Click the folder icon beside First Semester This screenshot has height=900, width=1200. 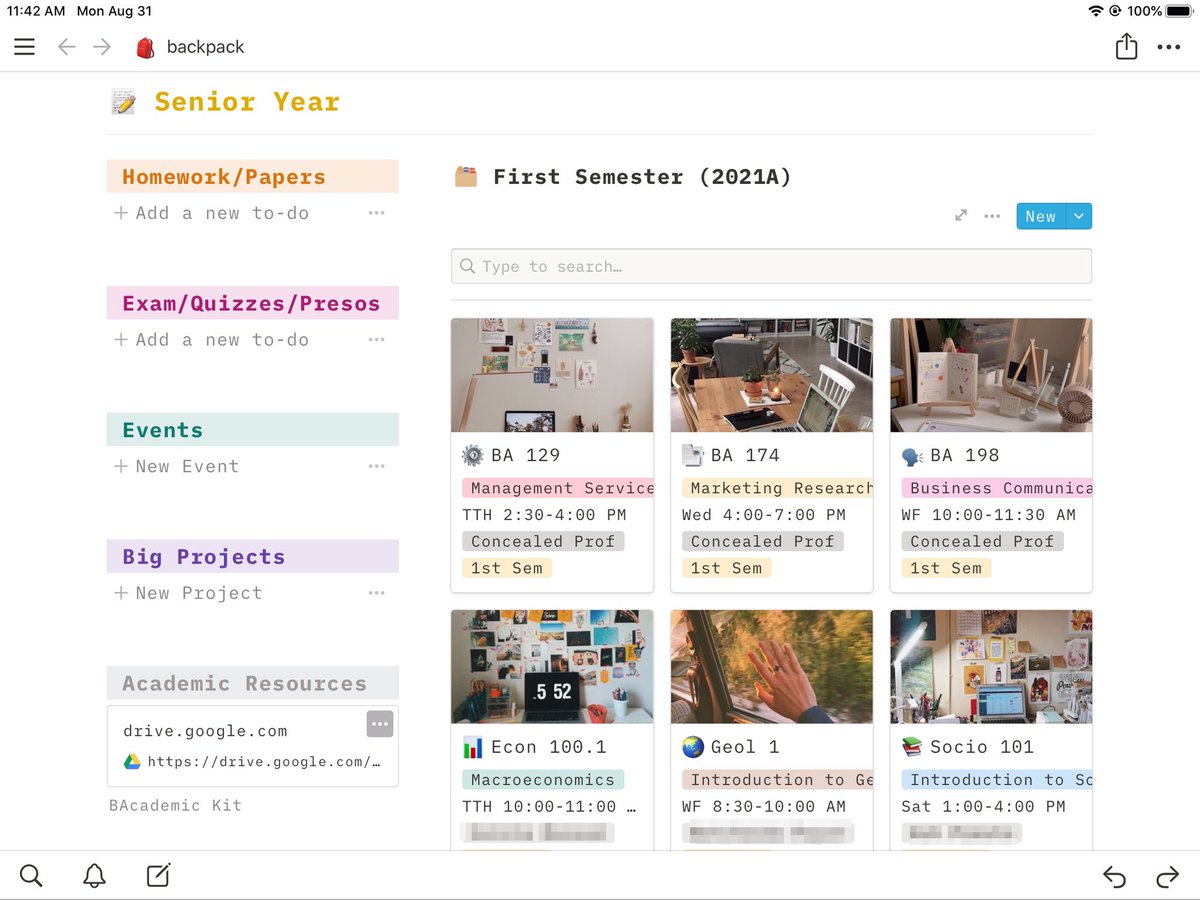(x=466, y=177)
